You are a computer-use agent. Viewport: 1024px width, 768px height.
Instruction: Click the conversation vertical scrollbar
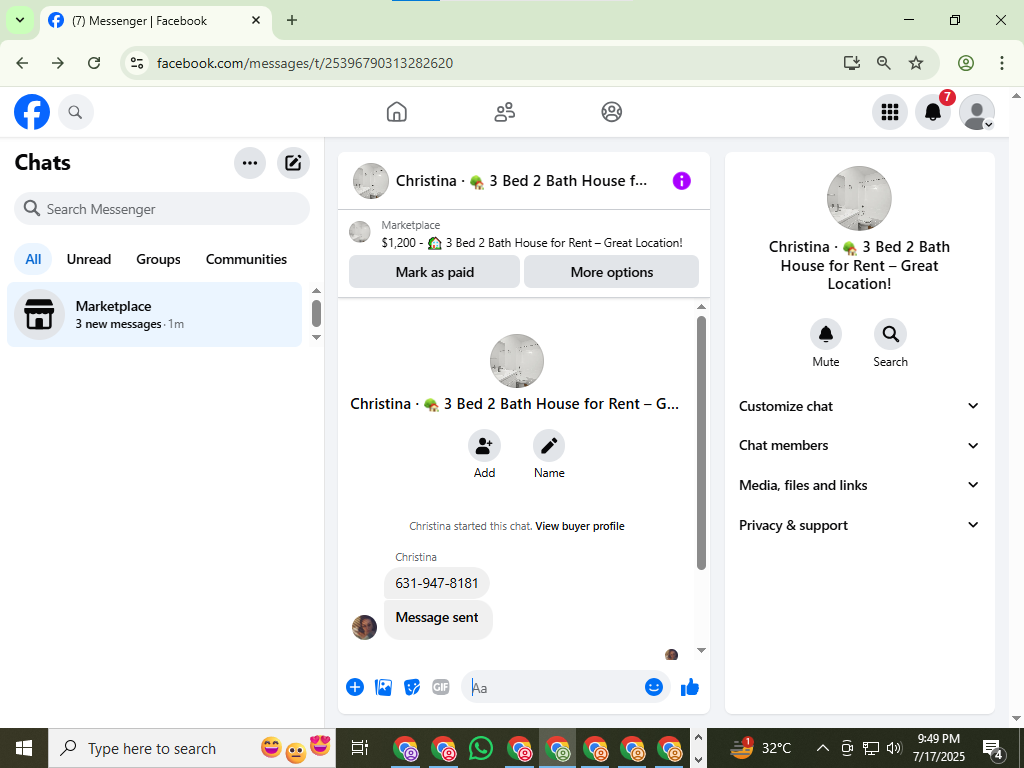click(x=701, y=443)
